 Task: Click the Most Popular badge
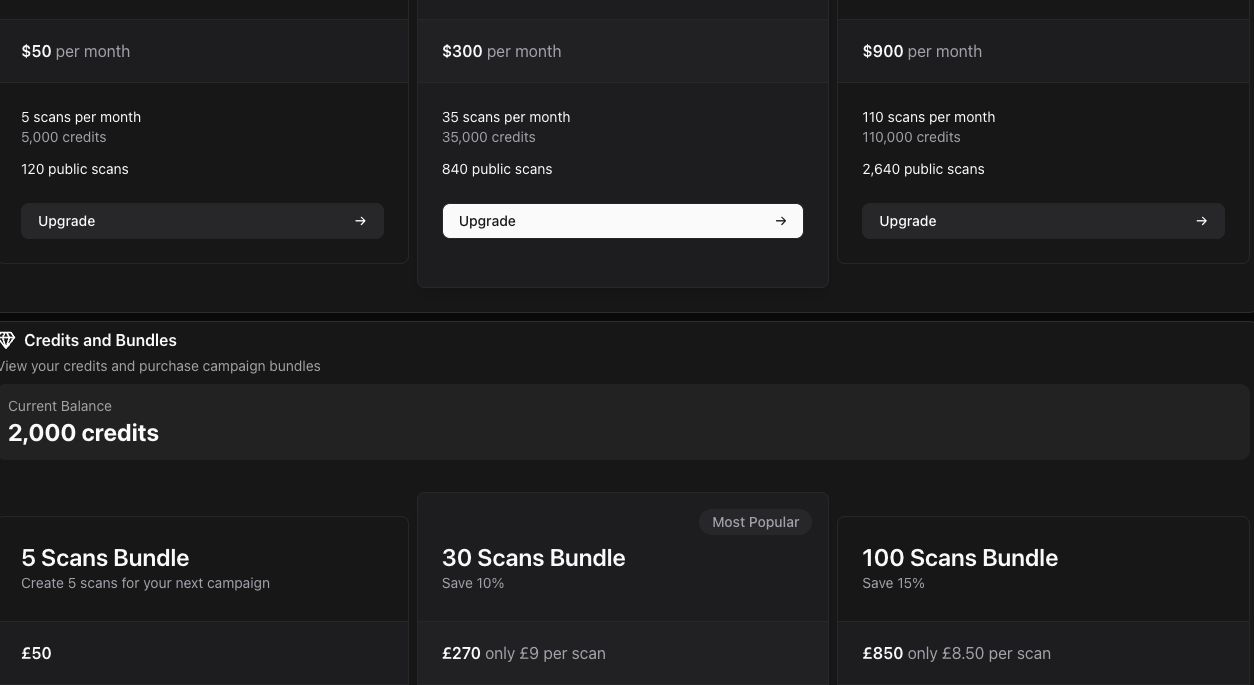point(755,522)
